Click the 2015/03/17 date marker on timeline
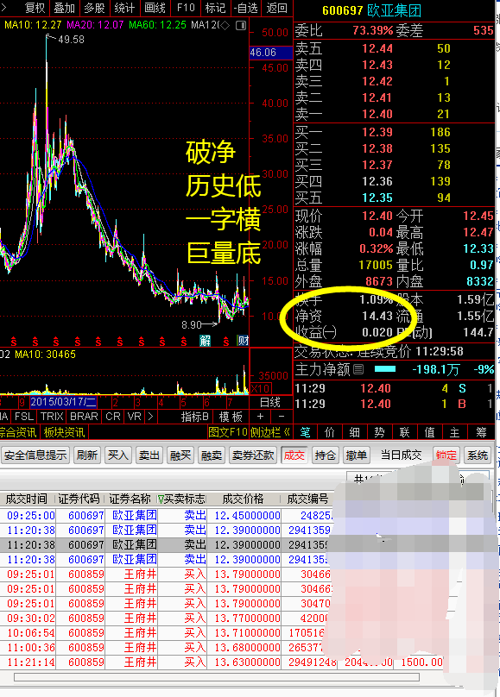 click(63, 402)
